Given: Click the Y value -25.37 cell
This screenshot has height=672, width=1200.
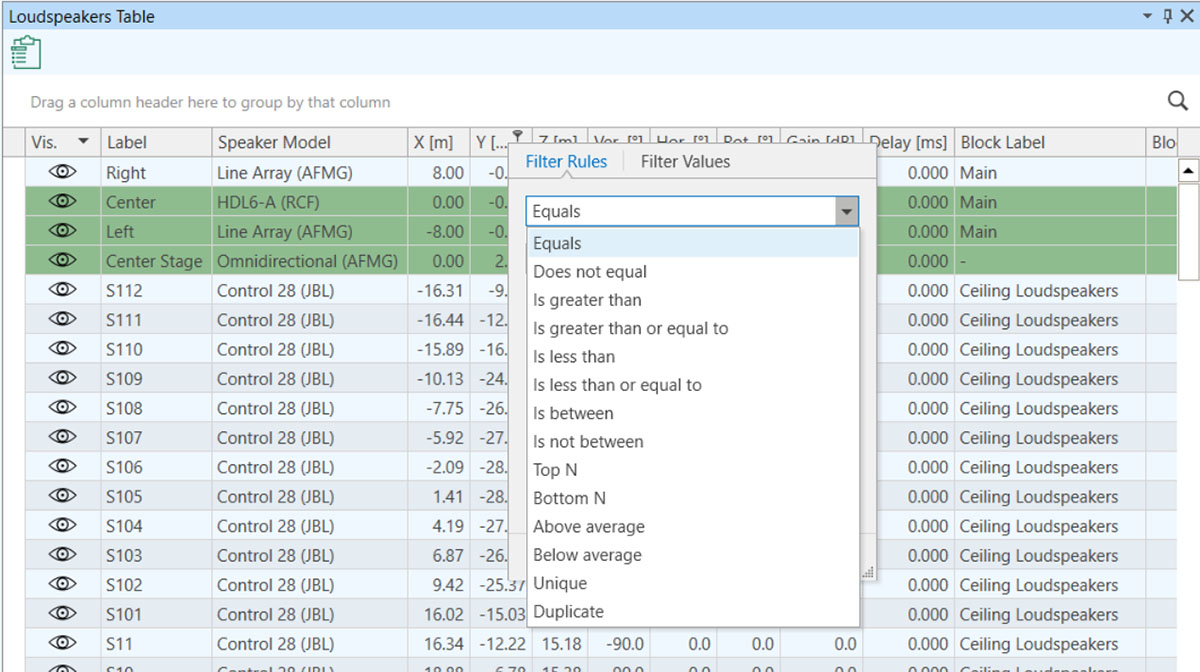Looking at the screenshot, I should click(x=500, y=585).
